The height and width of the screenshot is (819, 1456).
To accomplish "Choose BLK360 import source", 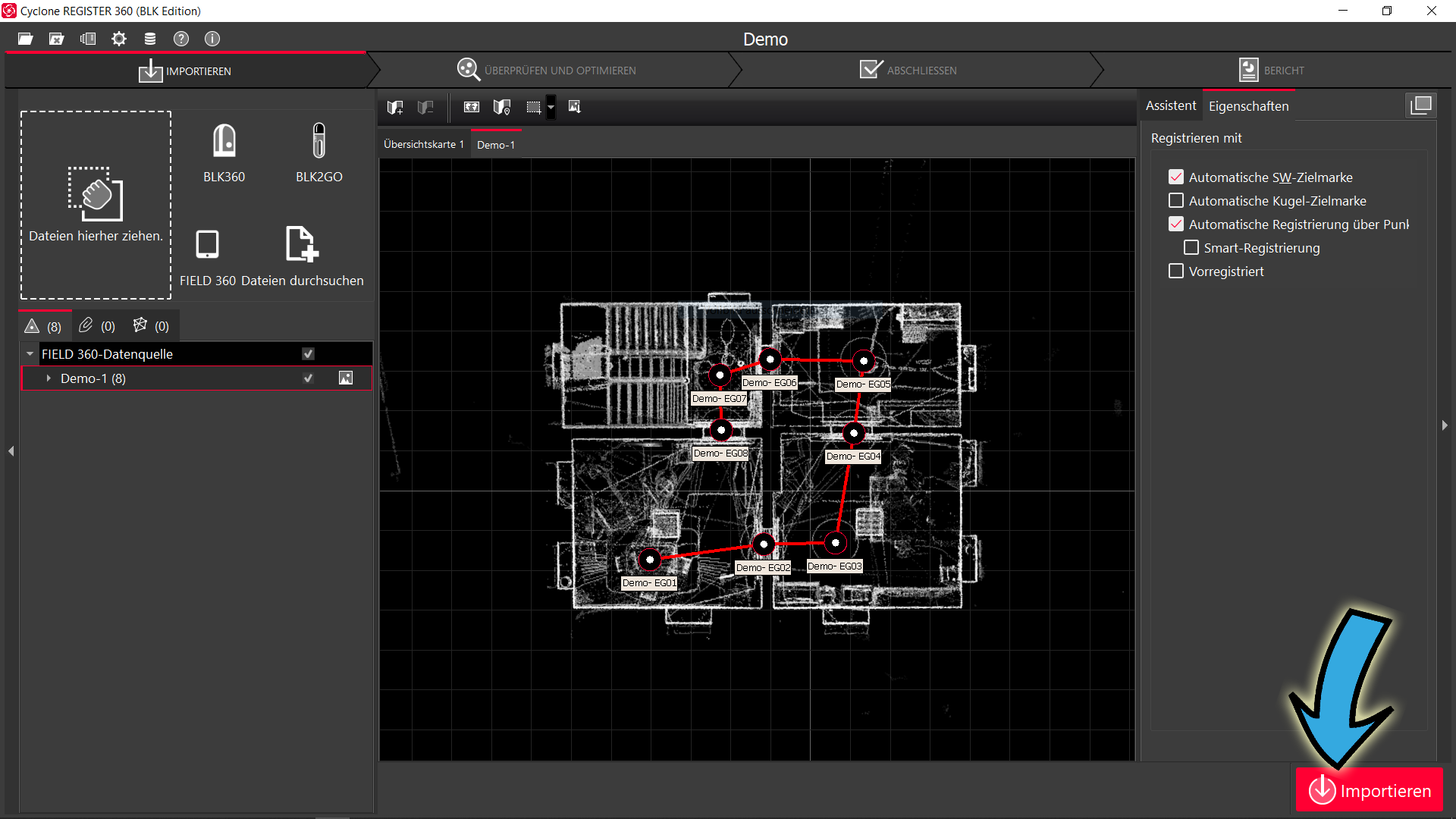I will pyautogui.click(x=224, y=152).
